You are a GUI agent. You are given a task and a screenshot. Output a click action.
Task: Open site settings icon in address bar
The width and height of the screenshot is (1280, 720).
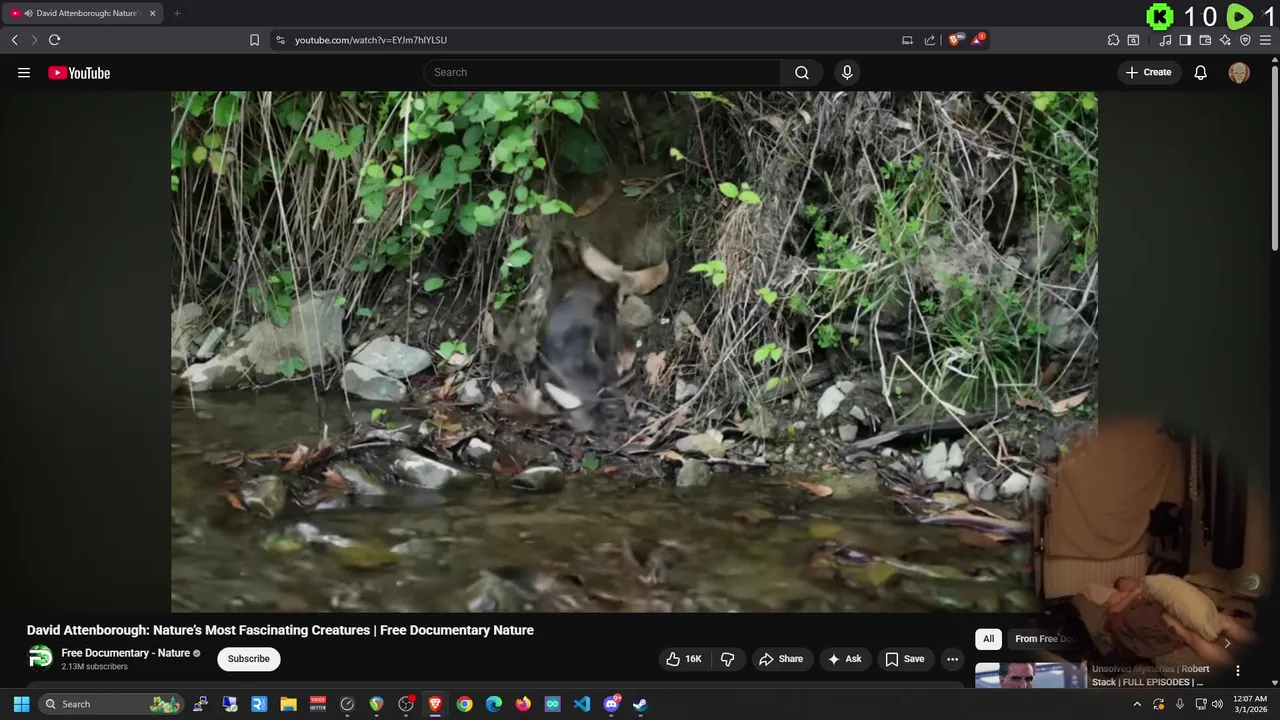[280, 40]
